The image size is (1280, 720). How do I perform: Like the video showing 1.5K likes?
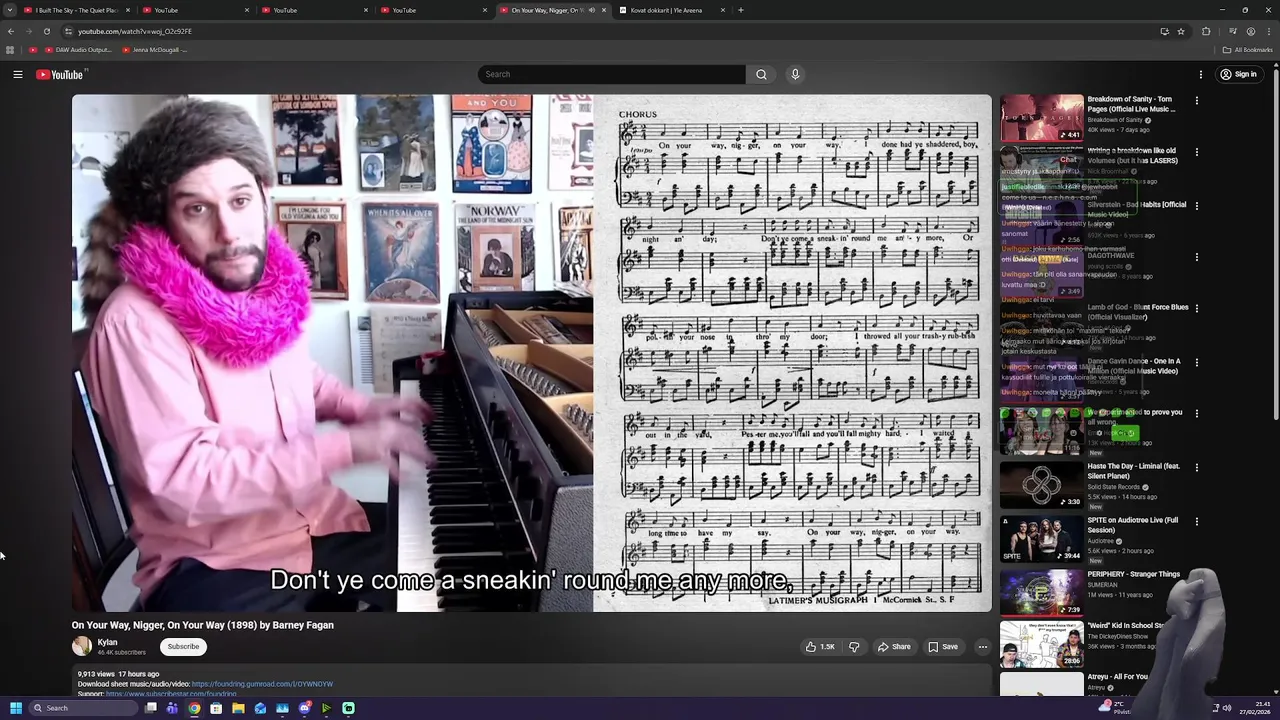[820, 647]
